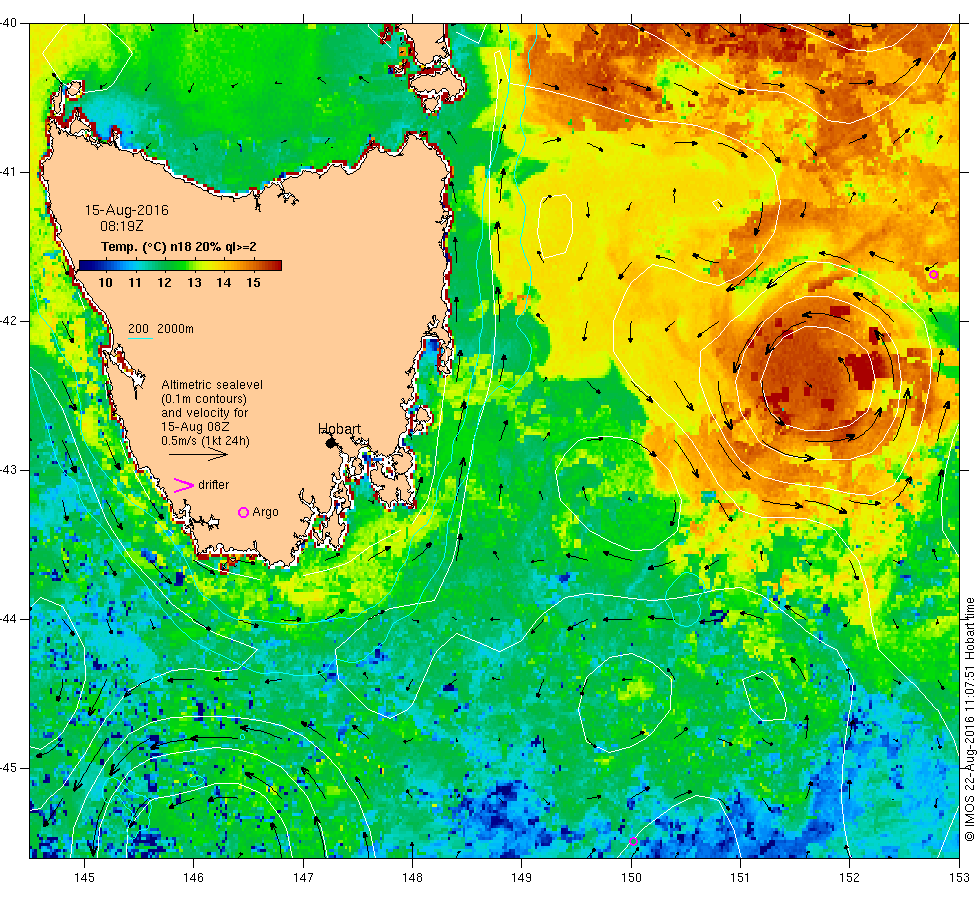The width and height of the screenshot is (980, 900).
Task: Click the 151 longitude axis label
Action: point(740,878)
